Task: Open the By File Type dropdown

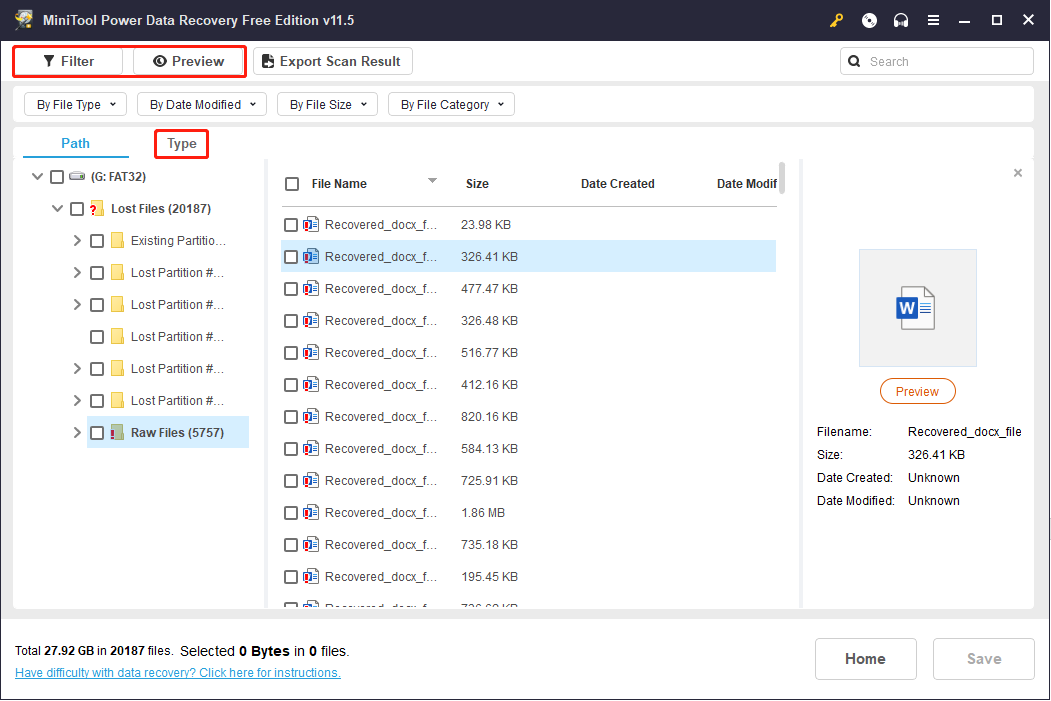Action: (x=76, y=105)
